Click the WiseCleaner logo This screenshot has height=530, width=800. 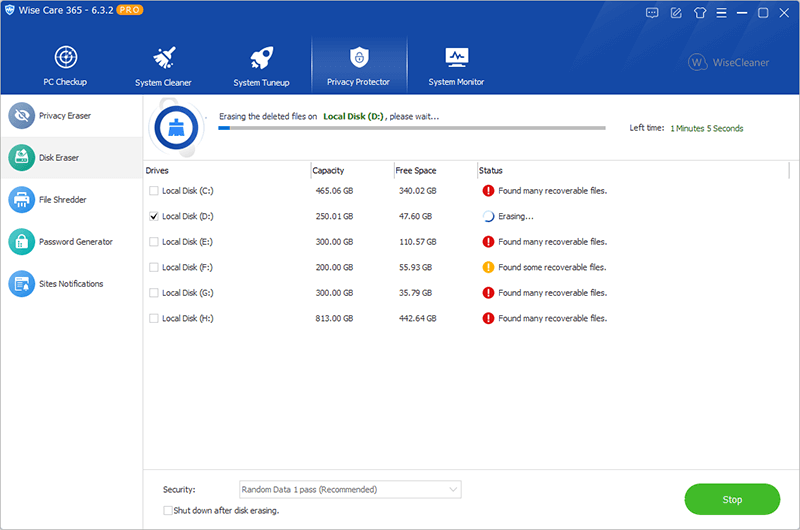[x=729, y=62]
